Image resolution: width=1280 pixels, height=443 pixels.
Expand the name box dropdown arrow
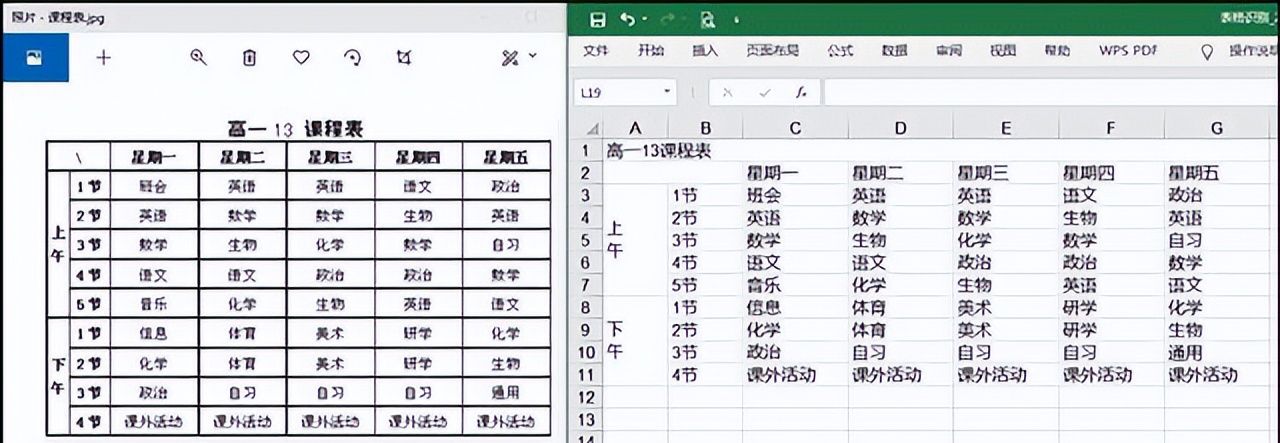668,92
